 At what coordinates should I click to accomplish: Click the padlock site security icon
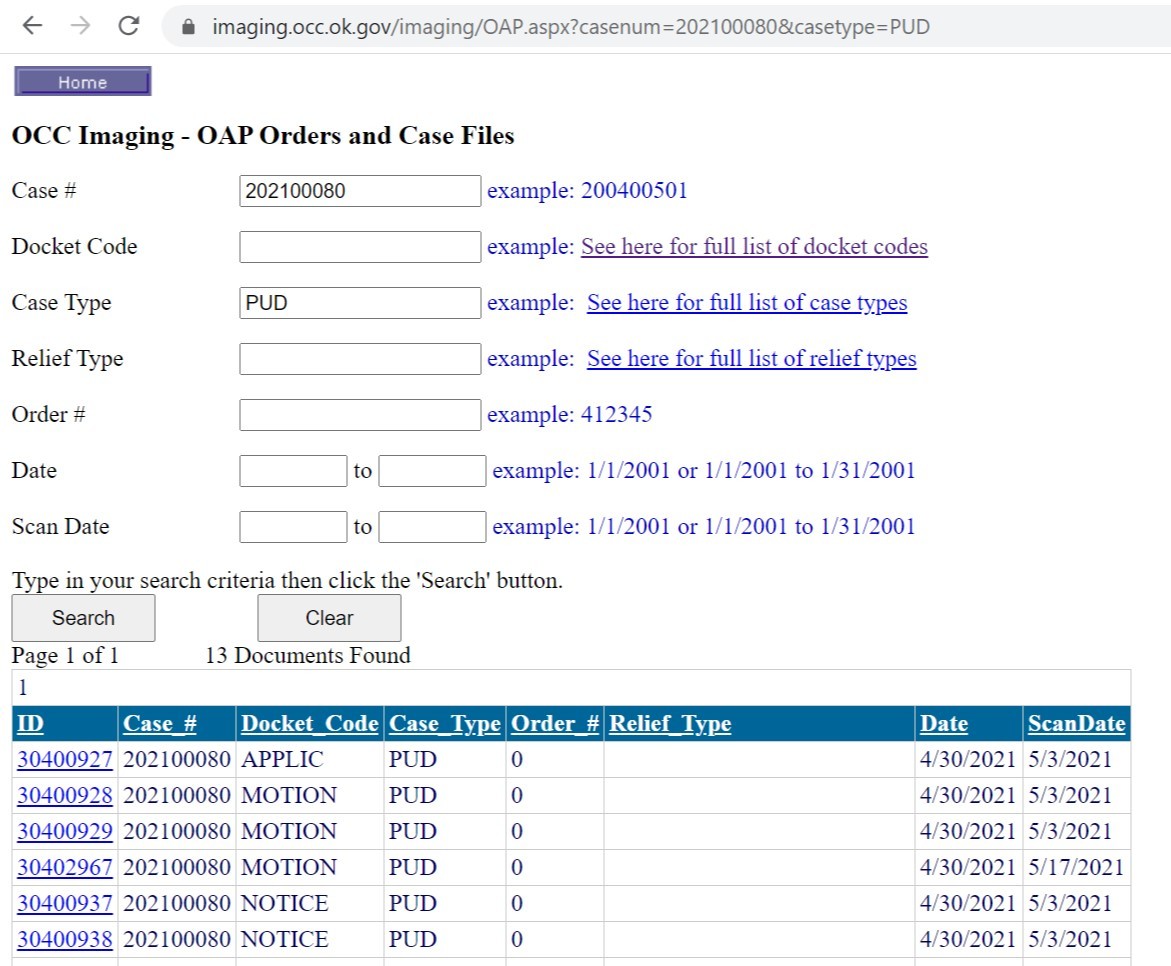187,28
